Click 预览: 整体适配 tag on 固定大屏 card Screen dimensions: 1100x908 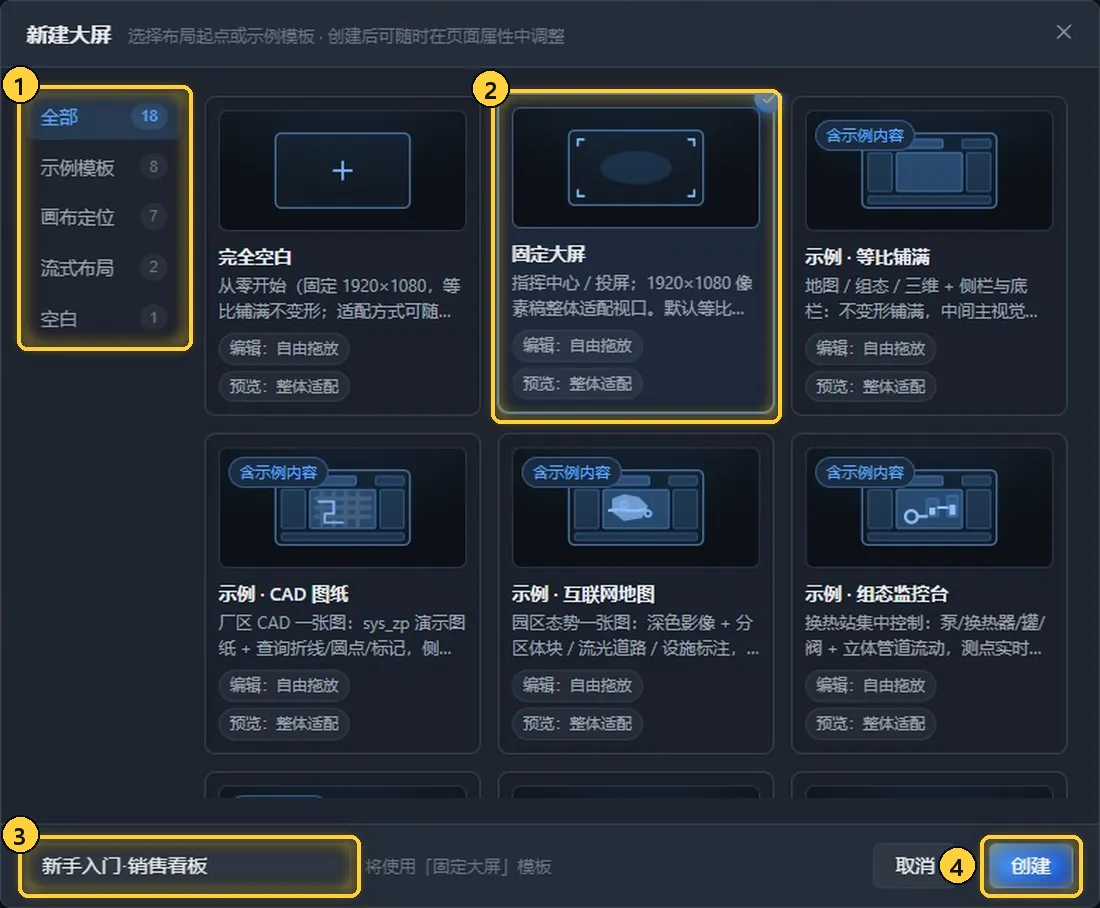point(577,383)
